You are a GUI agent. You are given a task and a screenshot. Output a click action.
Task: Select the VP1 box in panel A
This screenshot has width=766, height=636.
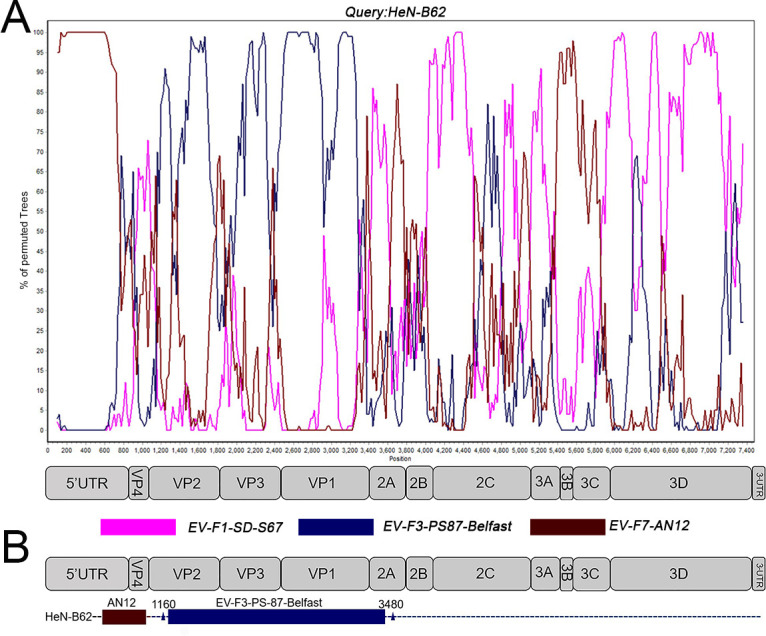tap(325, 483)
